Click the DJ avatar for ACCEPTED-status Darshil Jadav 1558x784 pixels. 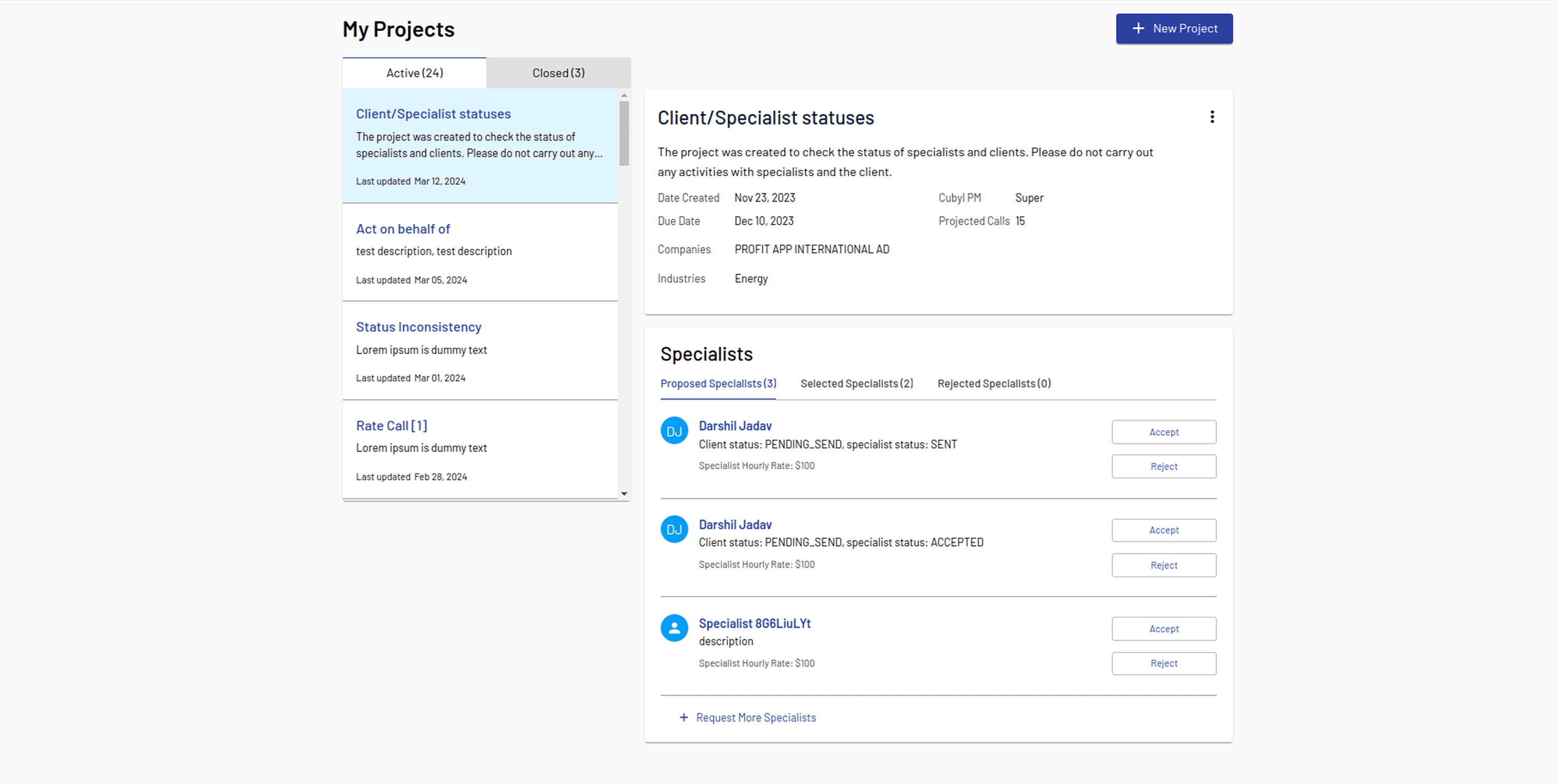(674, 529)
